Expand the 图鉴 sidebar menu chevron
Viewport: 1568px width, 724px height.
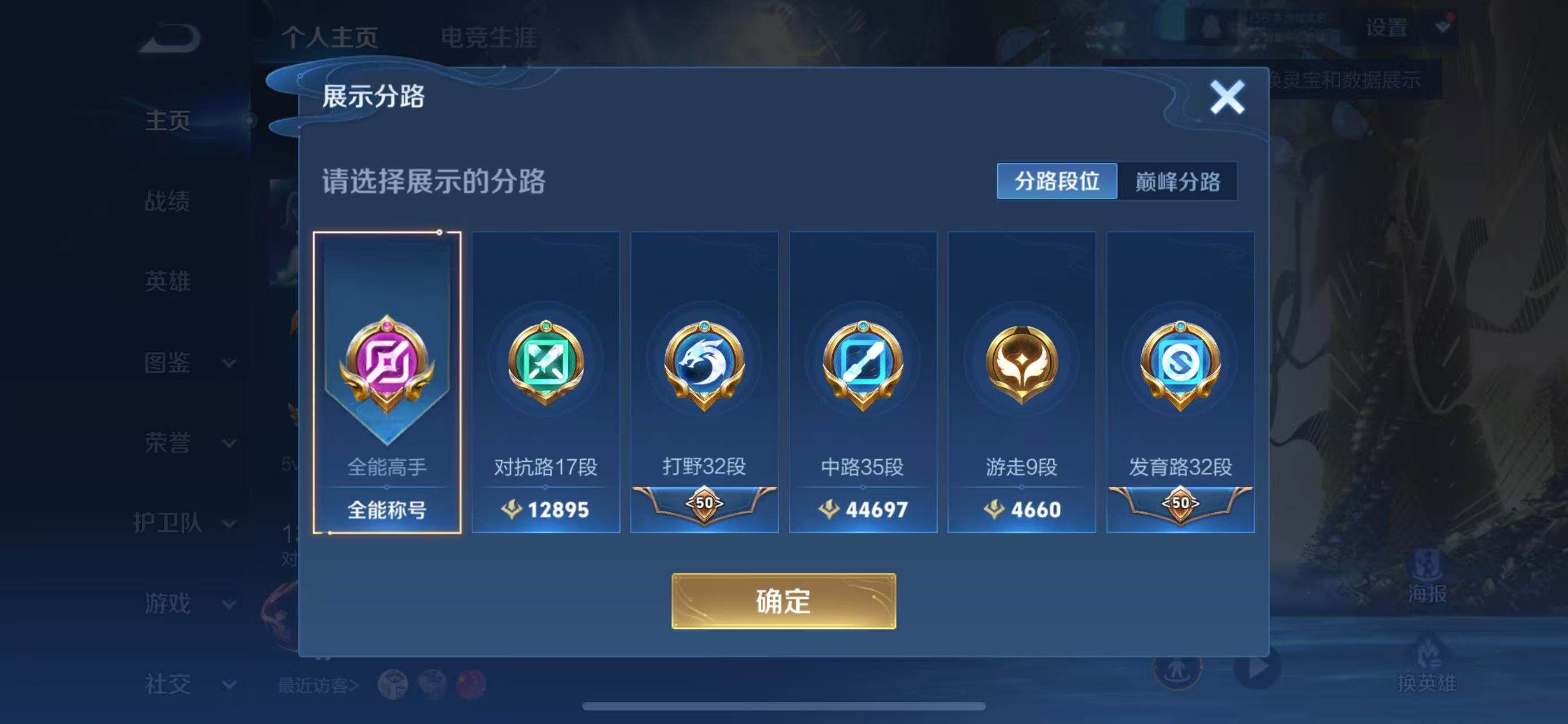point(229,363)
